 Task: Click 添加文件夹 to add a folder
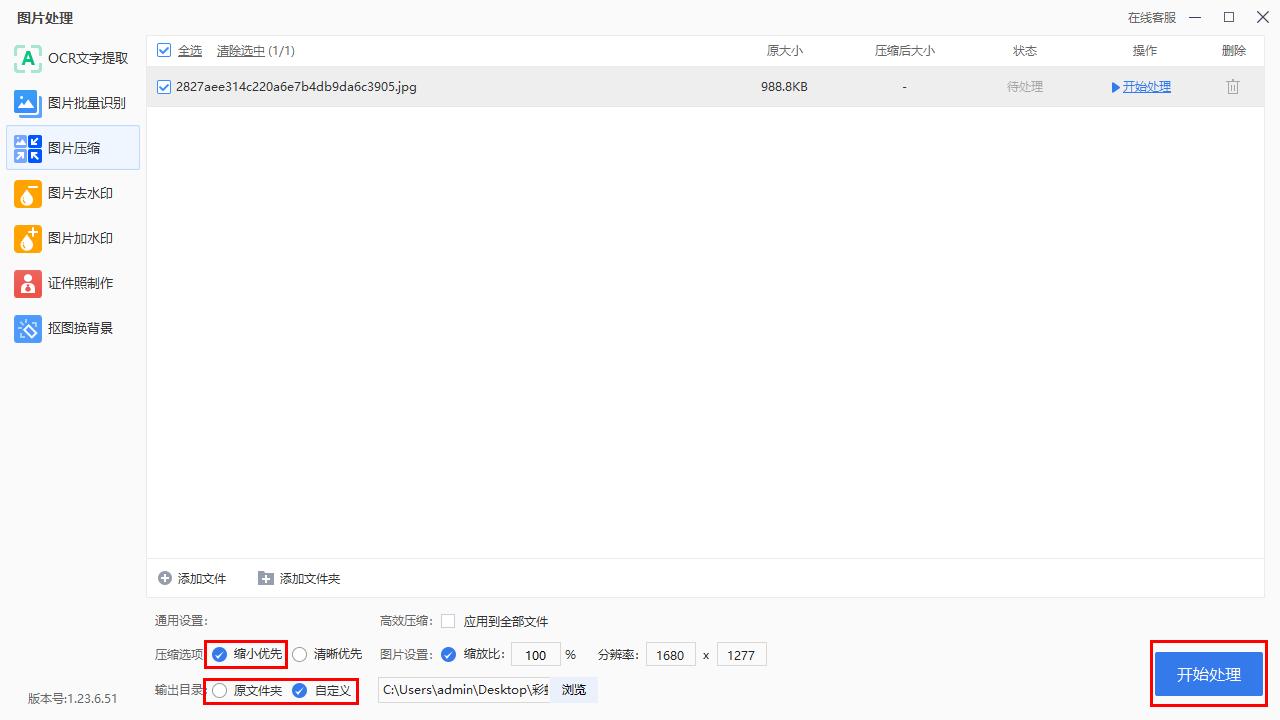[299, 578]
